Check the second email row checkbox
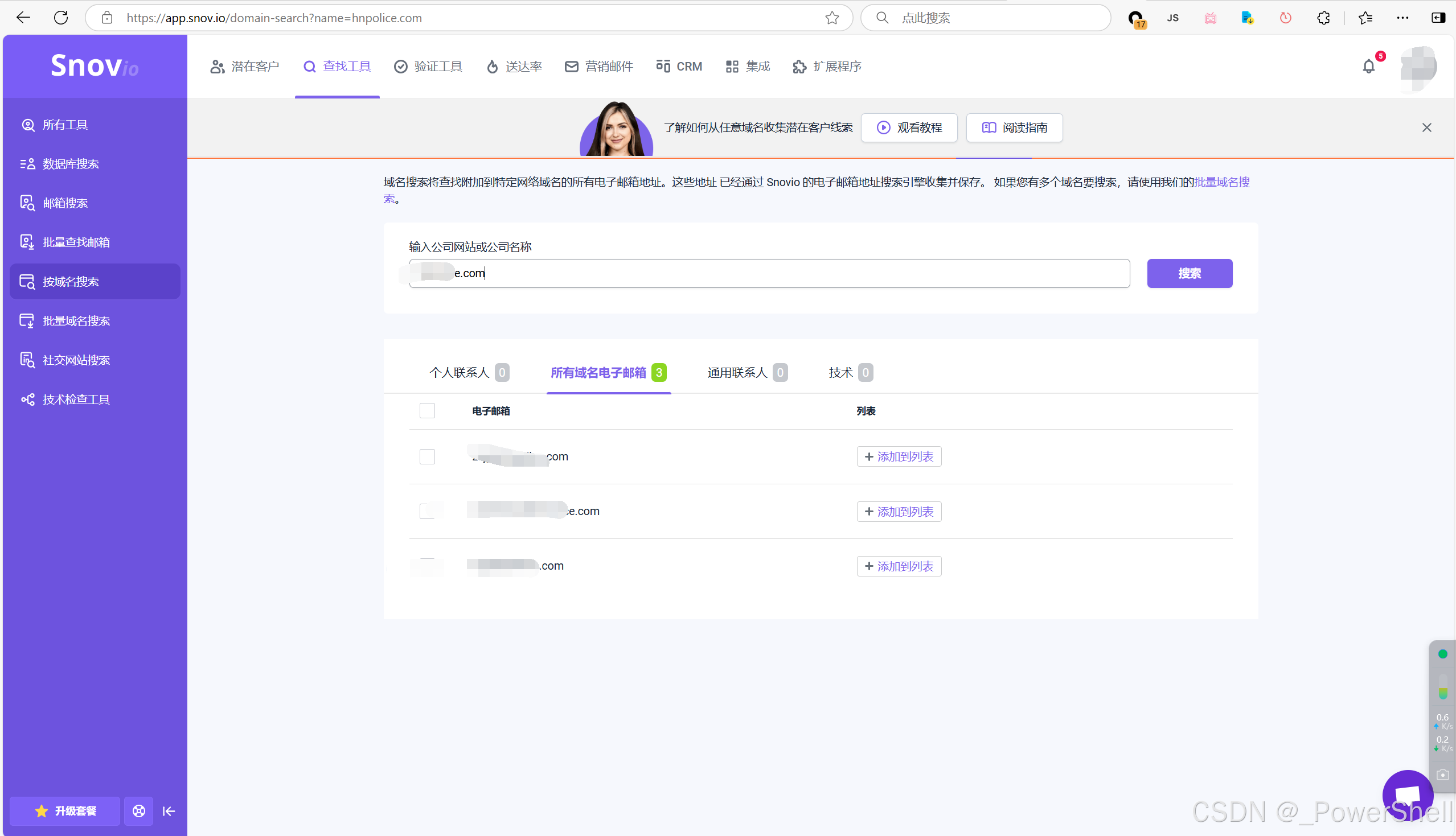 point(426,511)
